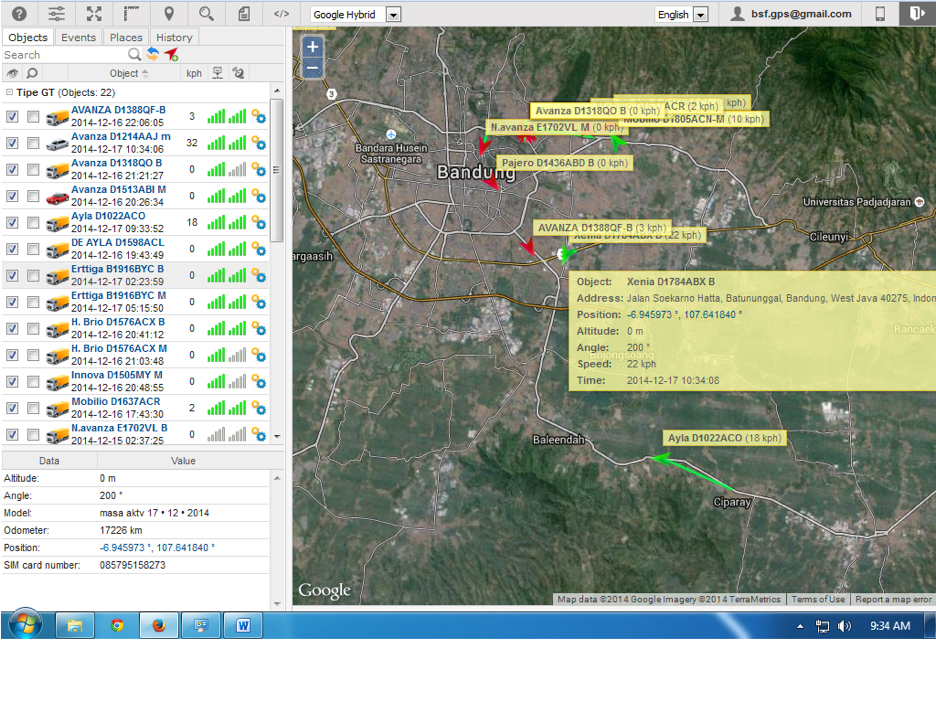The image size is (936, 702).
Task: Sort by Object column header
Action: click(x=124, y=73)
